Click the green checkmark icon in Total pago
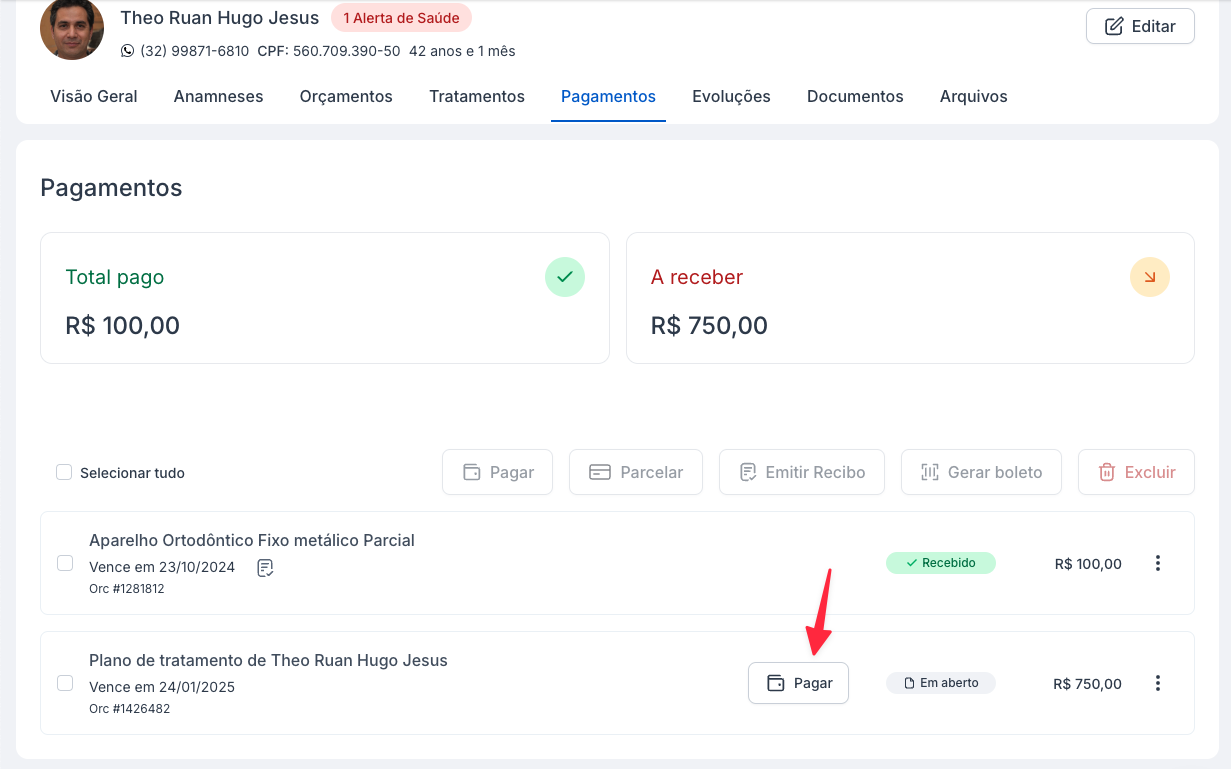Viewport: 1231px width, 769px height. coord(564,277)
